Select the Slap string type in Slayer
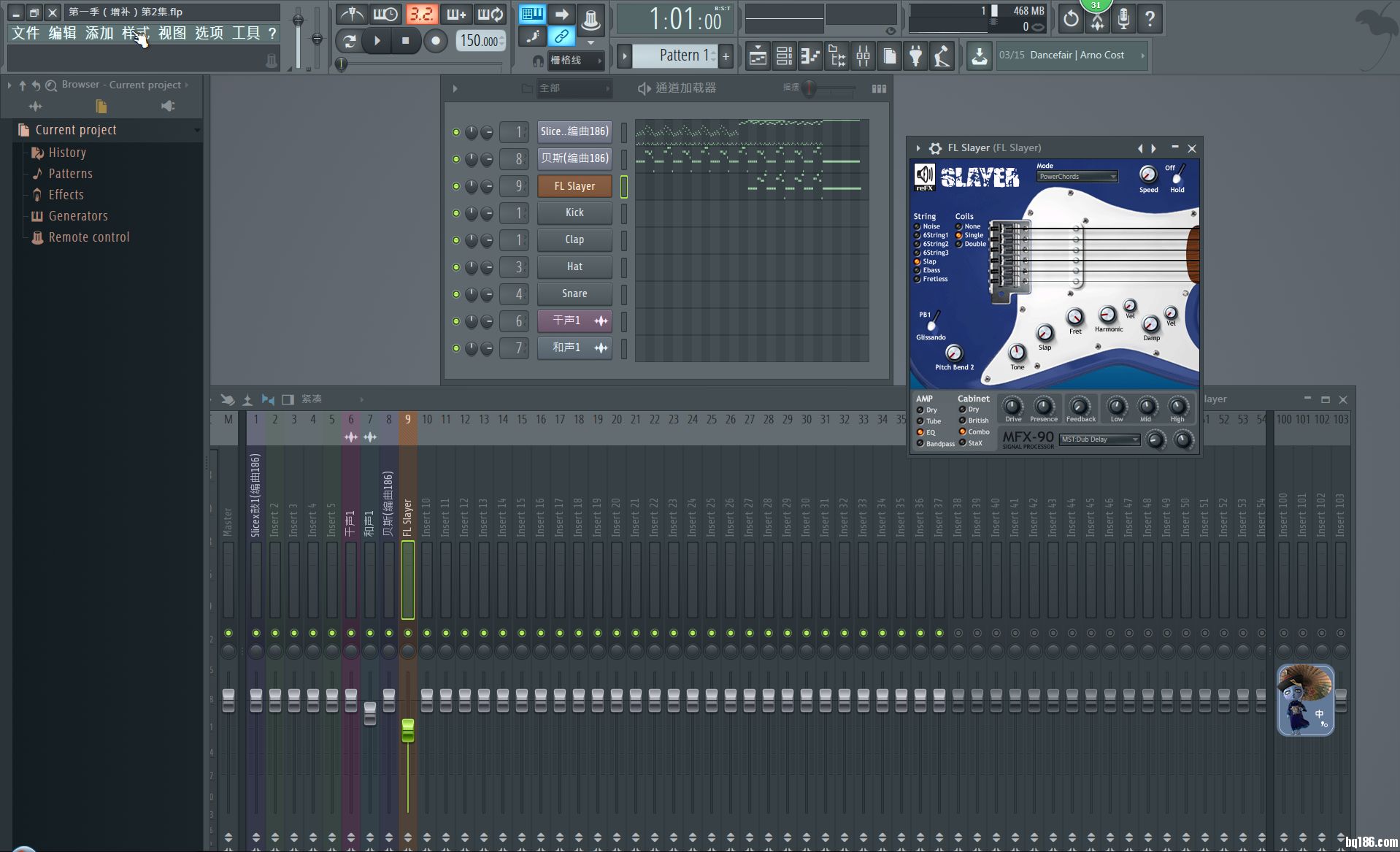 point(925,261)
